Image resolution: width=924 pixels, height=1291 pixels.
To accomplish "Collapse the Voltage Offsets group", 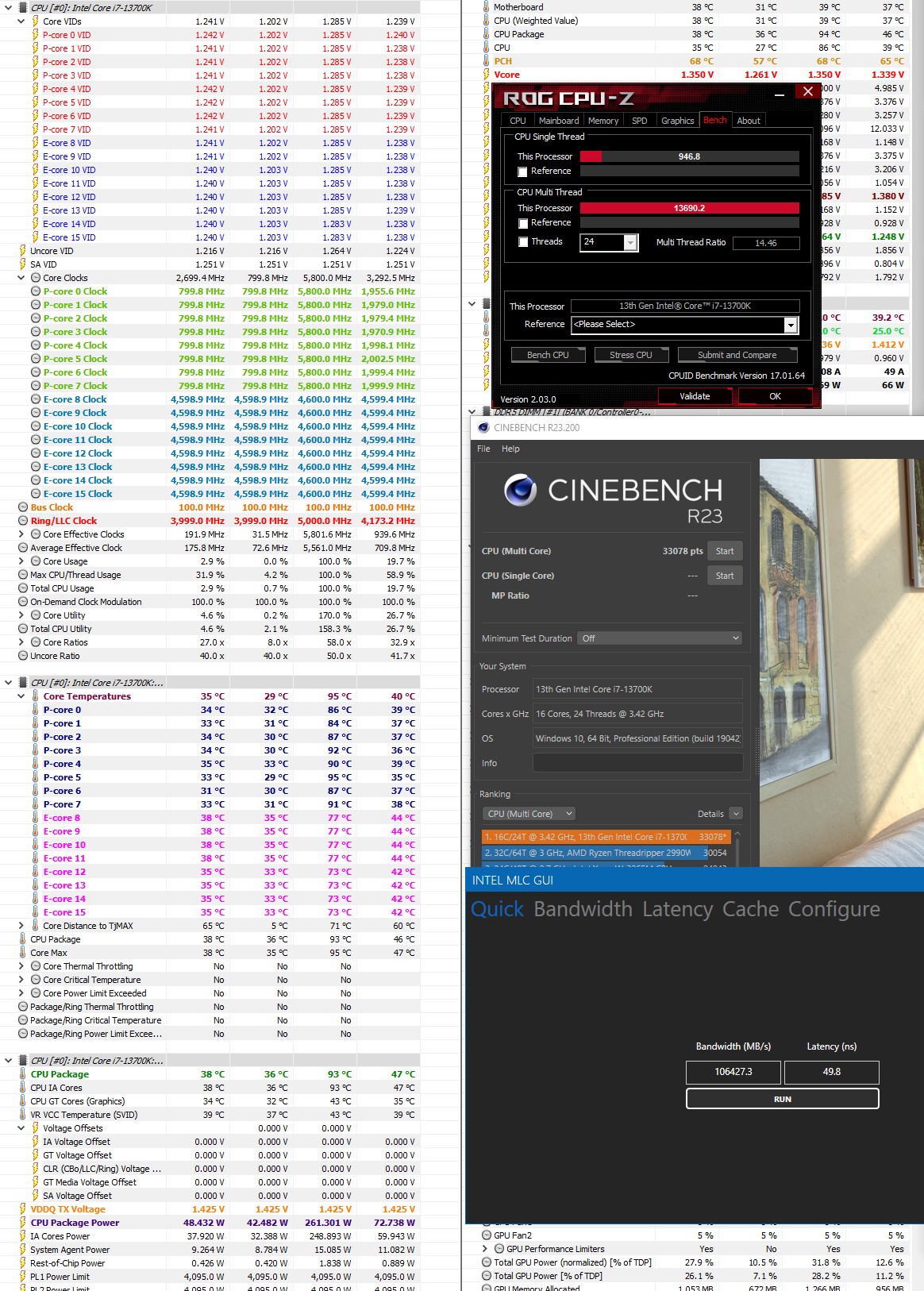I will pos(21,1128).
